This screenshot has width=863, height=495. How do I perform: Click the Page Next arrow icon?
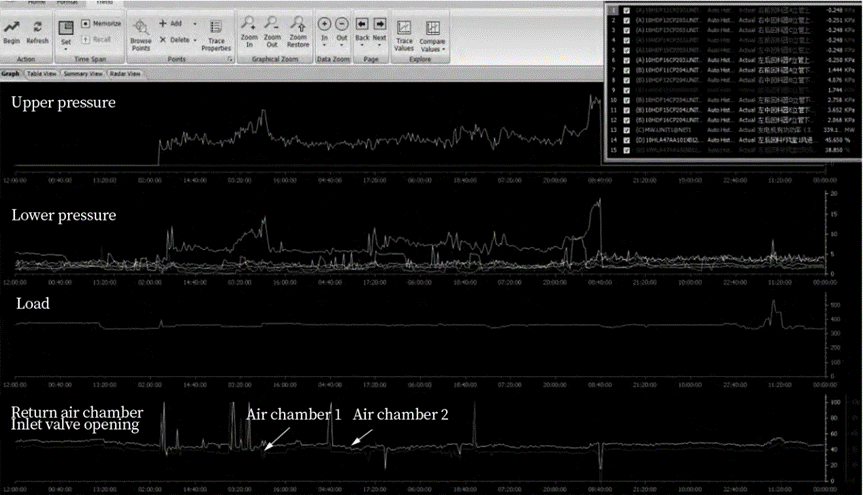pos(380,24)
